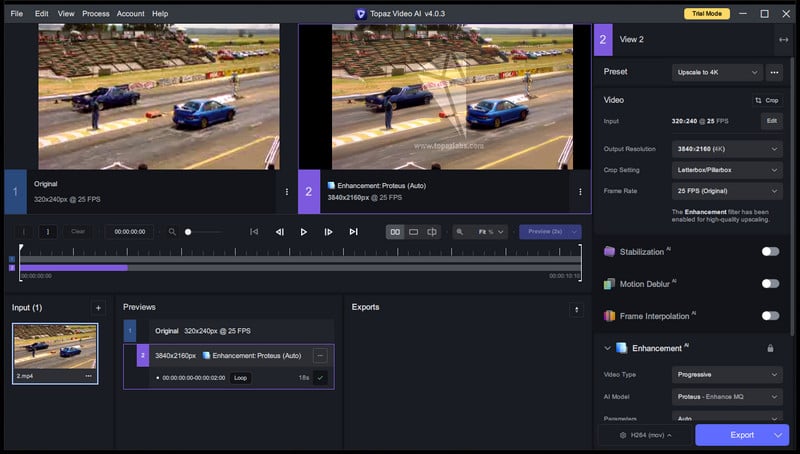Open the Help menu
Image resolution: width=800 pixels, height=454 pixels.
tap(160, 14)
